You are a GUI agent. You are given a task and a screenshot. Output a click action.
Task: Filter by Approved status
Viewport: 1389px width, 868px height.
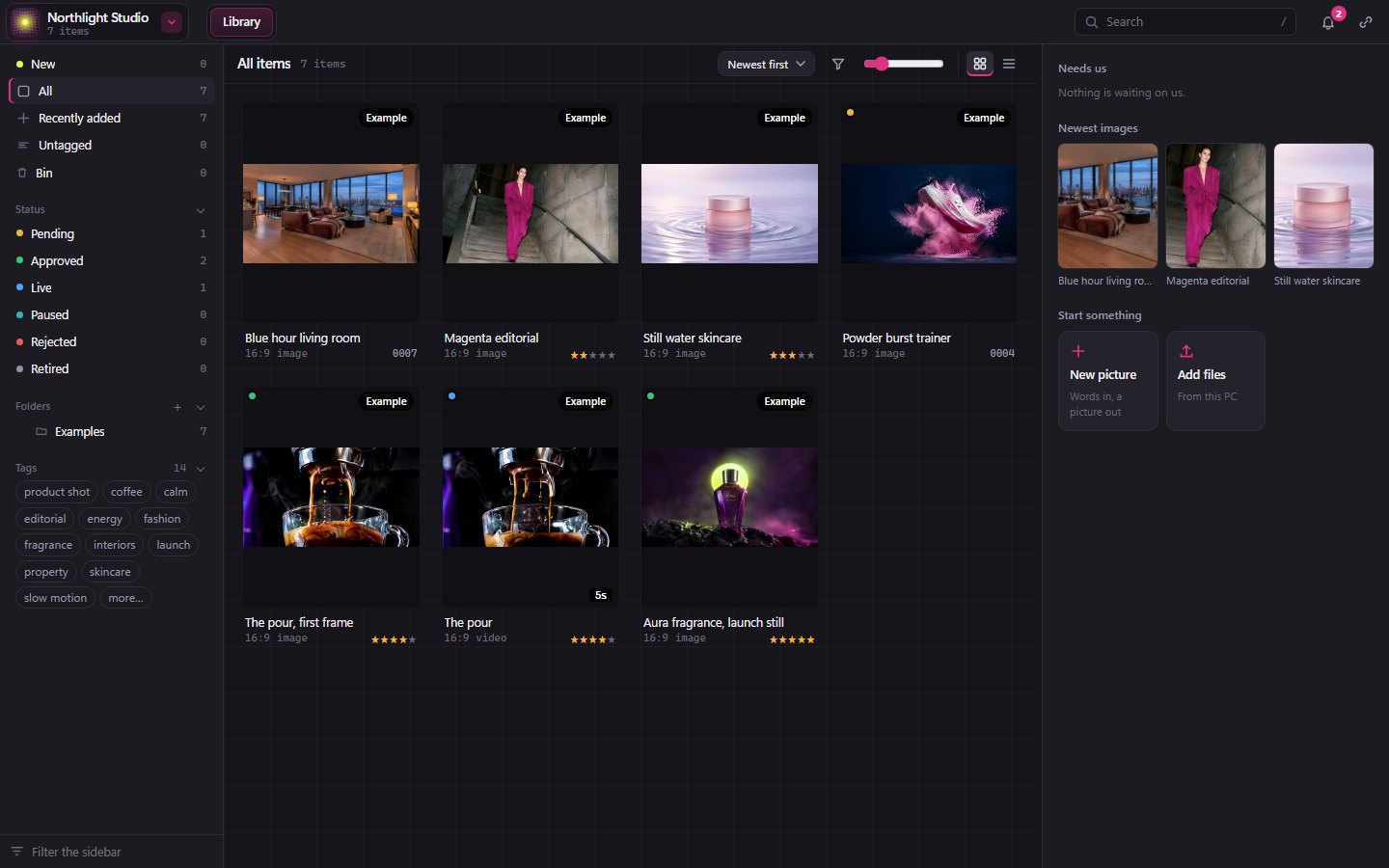(x=112, y=260)
